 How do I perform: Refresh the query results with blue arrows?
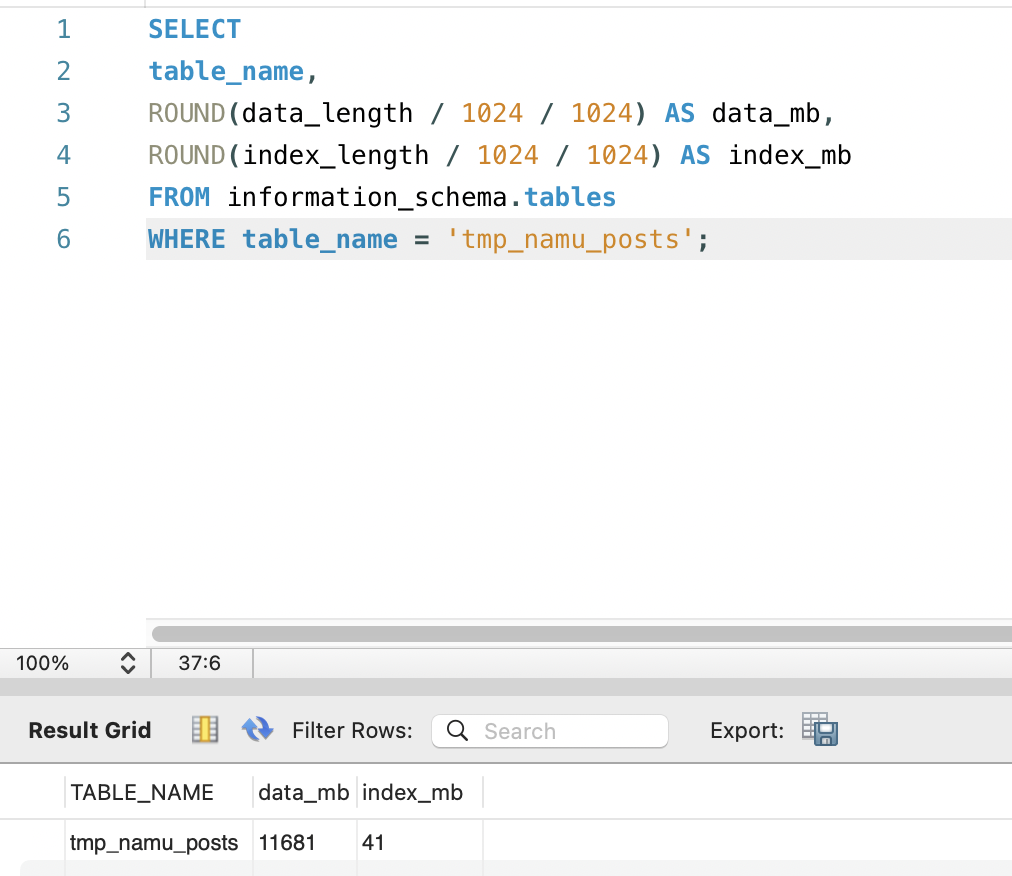pyautogui.click(x=257, y=730)
